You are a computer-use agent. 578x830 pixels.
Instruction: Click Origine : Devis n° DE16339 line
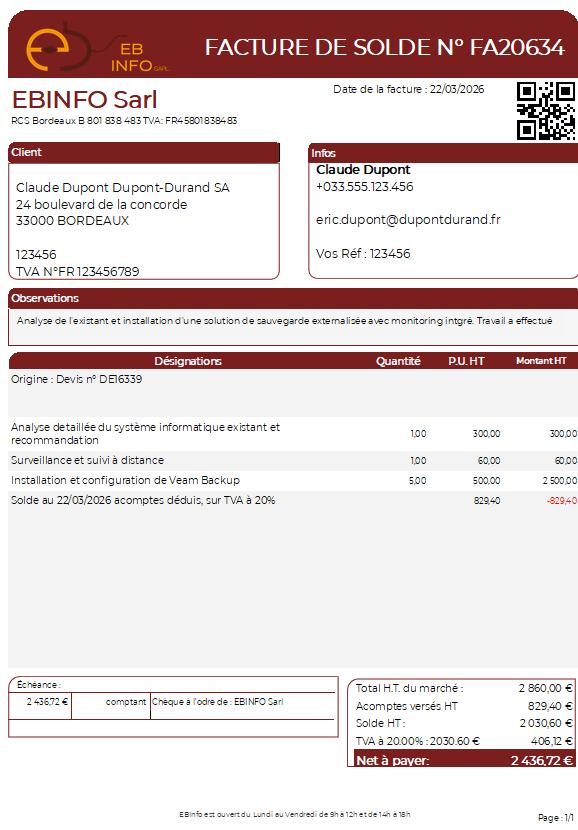tap(77, 379)
